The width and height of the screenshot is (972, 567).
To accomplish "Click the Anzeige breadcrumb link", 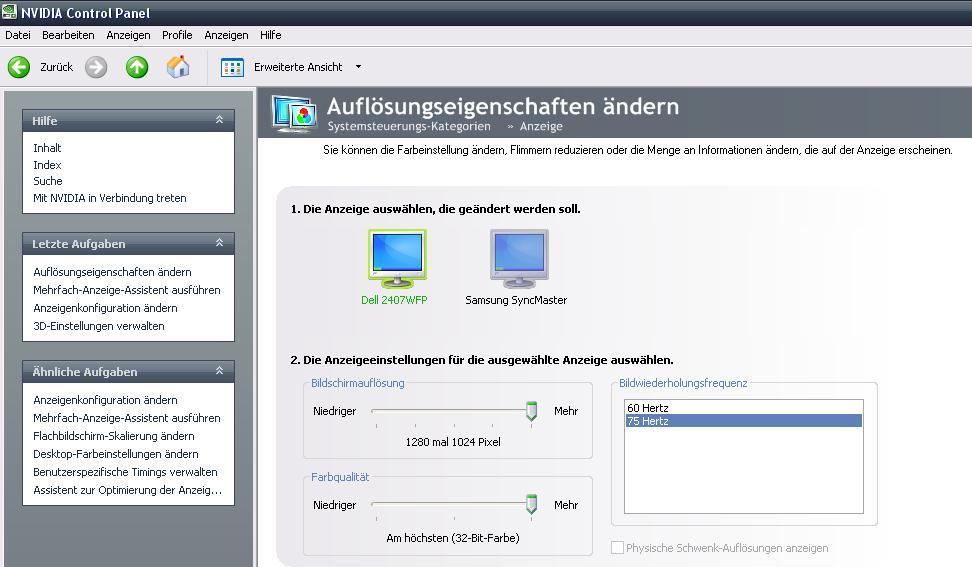I will click(x=541, y=126).
